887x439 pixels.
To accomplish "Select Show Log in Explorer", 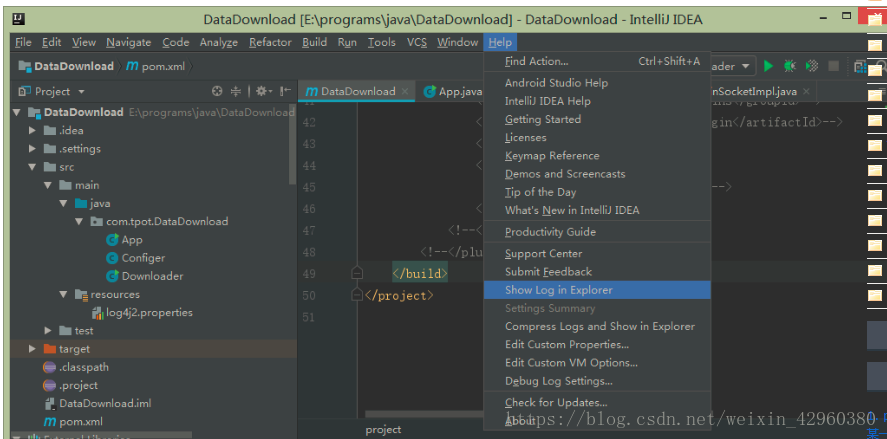I will 597,290.
